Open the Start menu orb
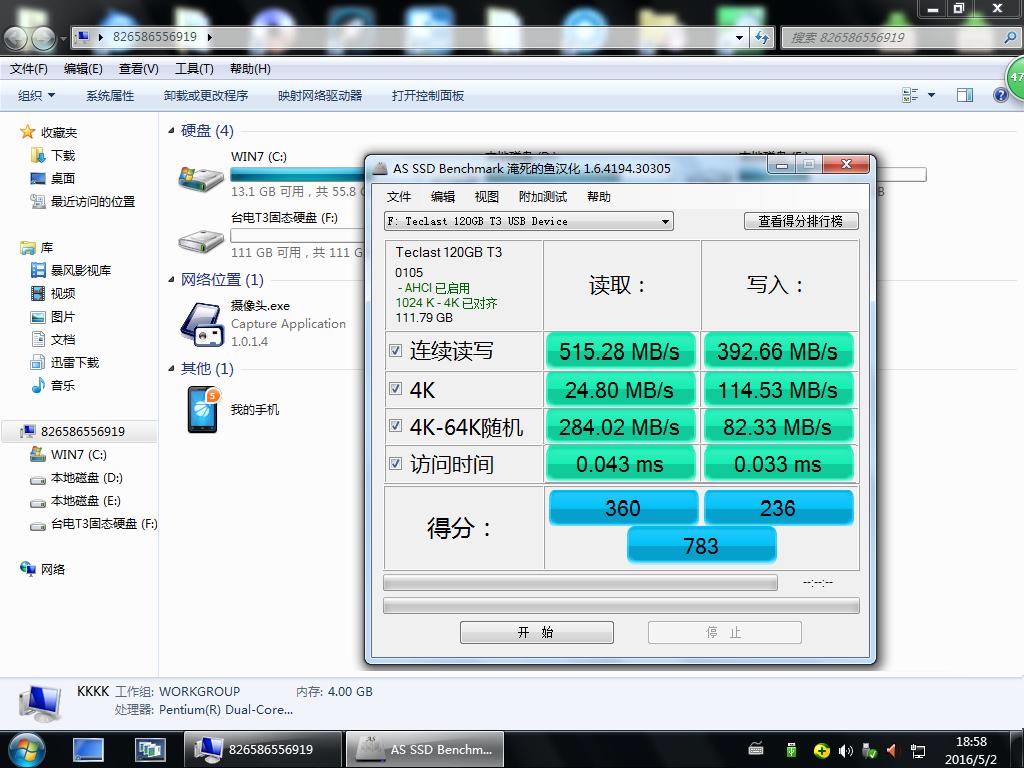The image size is (1024, 768). 25,750
